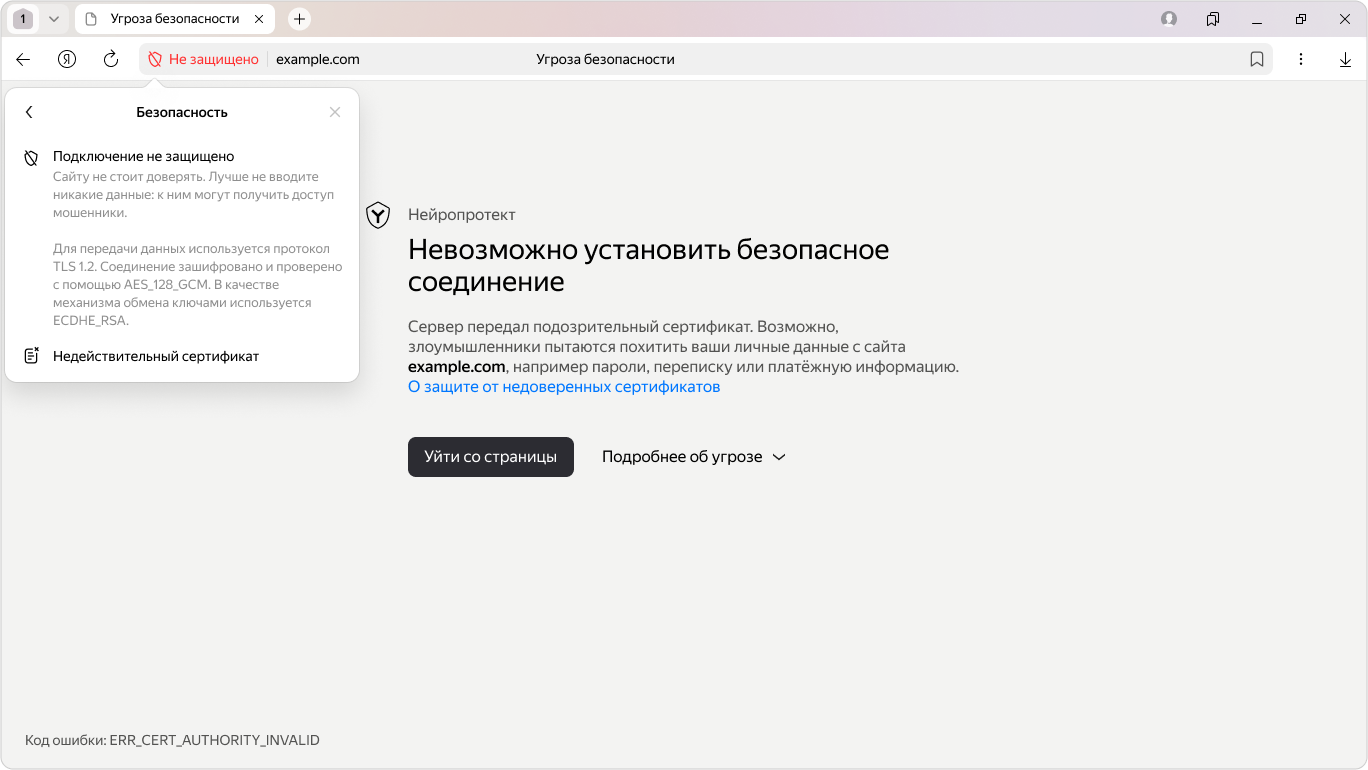1368x770 pixels.
Task: Click the back navigation arrow
Action: pos(23,60)
